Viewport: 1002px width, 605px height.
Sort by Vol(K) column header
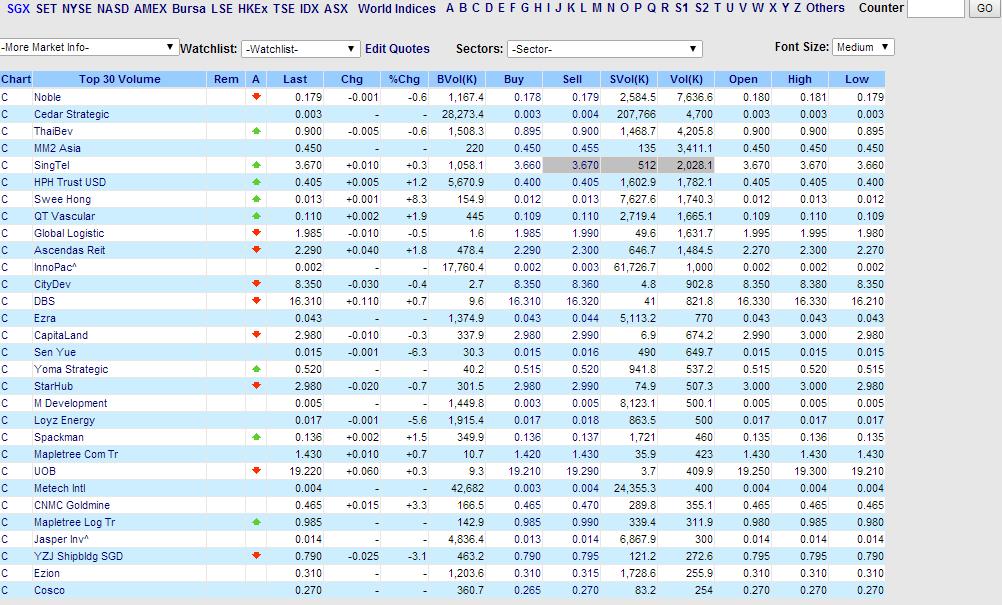pos(686,79)
